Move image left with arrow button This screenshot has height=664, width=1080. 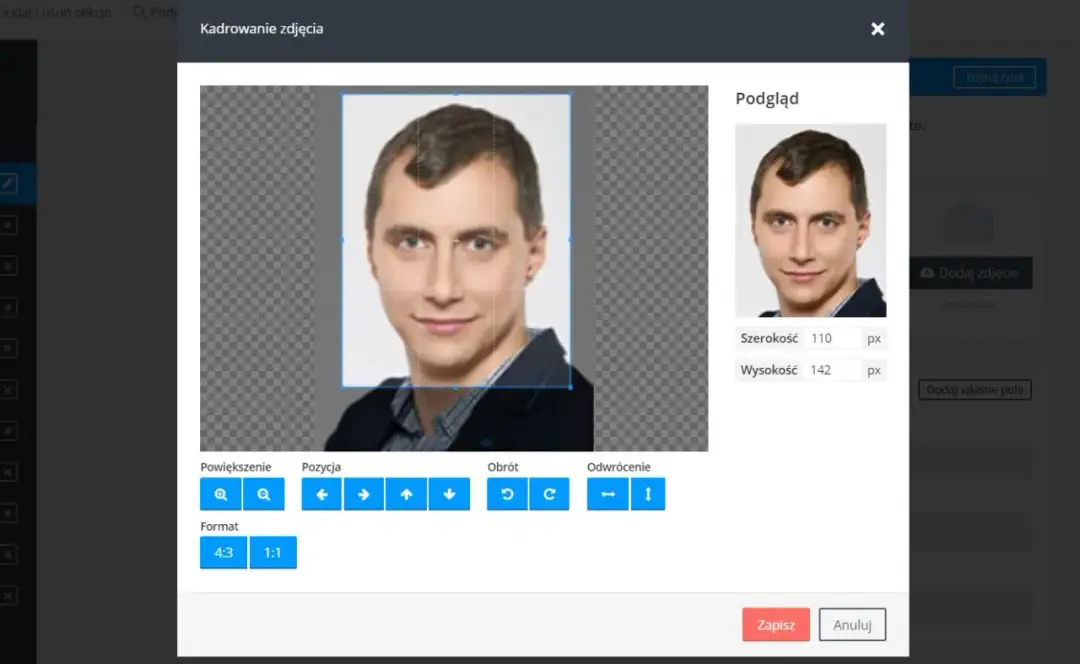(x=322, y=494)
